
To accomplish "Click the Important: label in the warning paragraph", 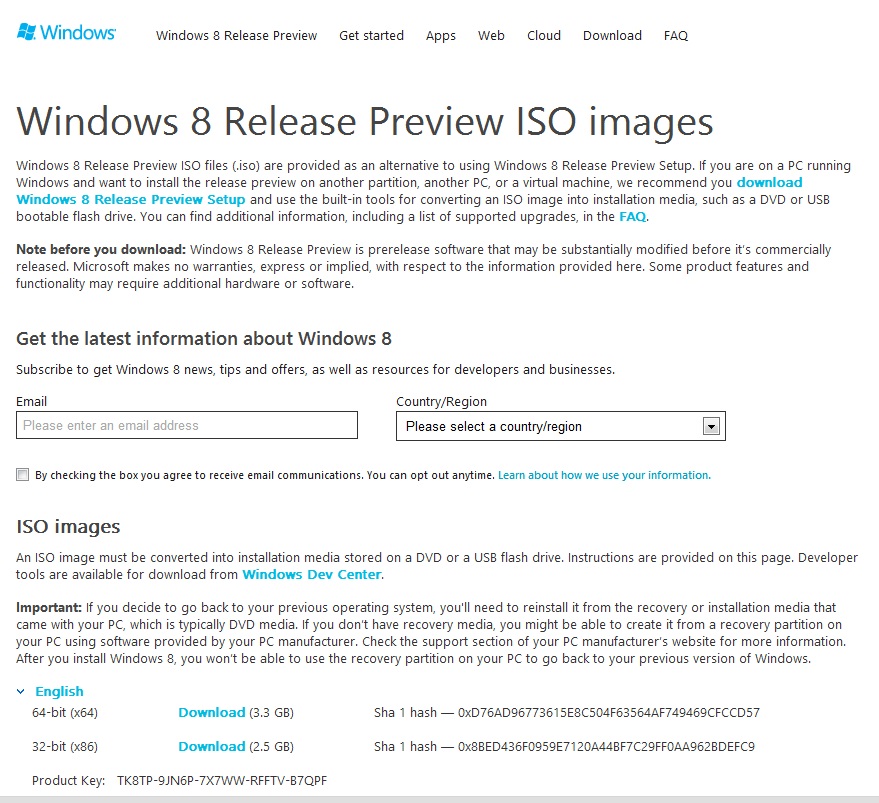I will [x=49, y=607].
